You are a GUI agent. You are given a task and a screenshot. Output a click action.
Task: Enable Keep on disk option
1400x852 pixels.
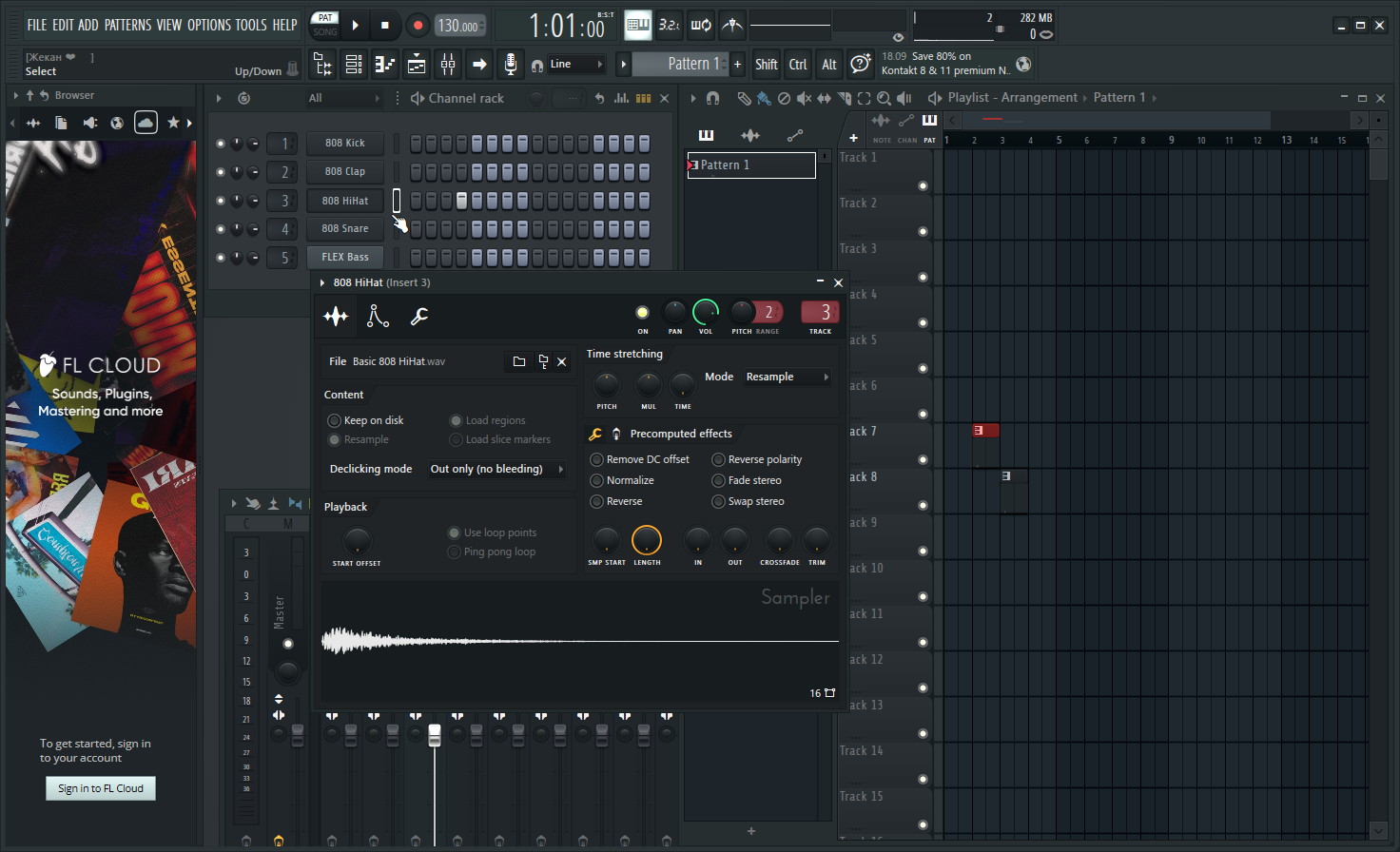[334, 420]
